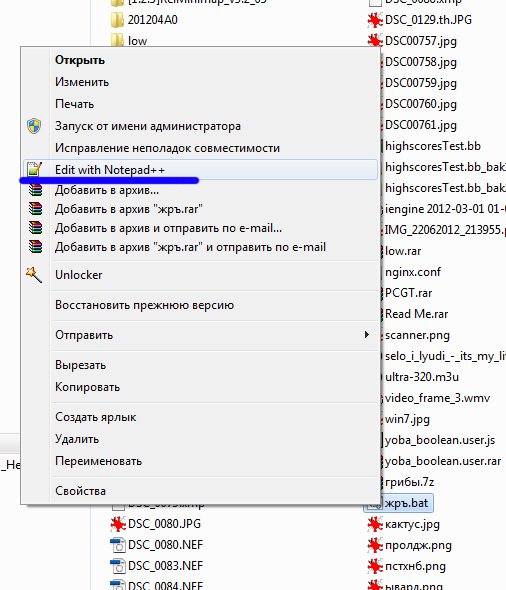
Task: Click the image icon of пролдж.png
Action: pyautogui.click(x=375, y=545)
